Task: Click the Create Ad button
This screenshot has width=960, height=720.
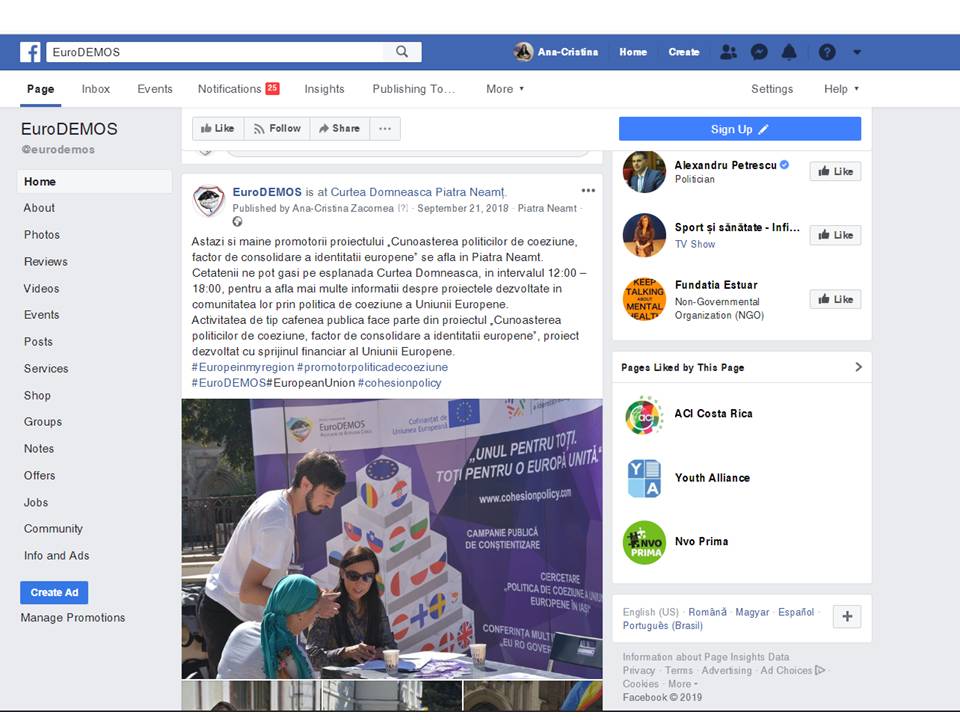Action: click(x=54, y=593)
